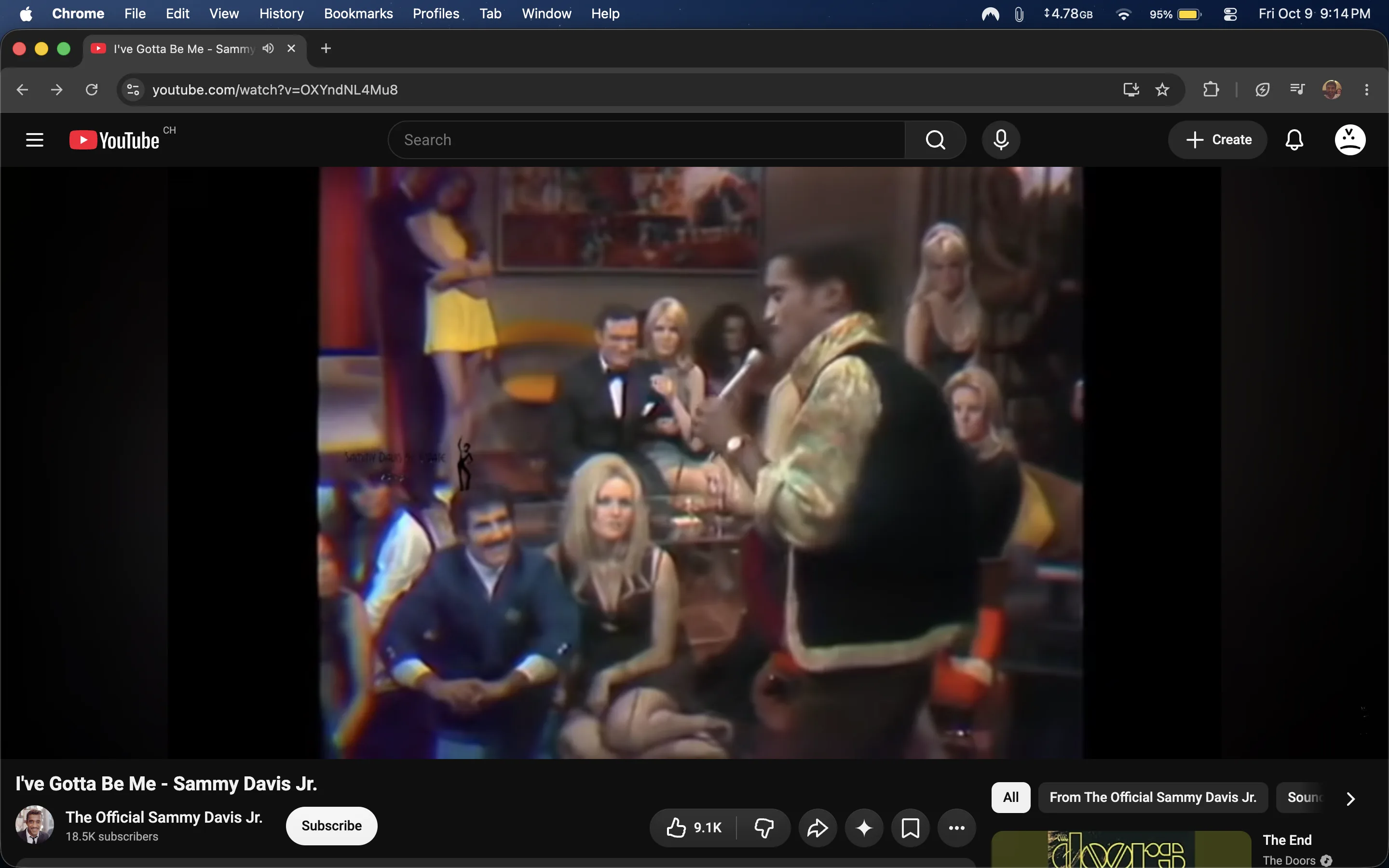Open the Chrome three-dot menu
Viewport: 1389px width, 868px height.
tap(1367, 90)
